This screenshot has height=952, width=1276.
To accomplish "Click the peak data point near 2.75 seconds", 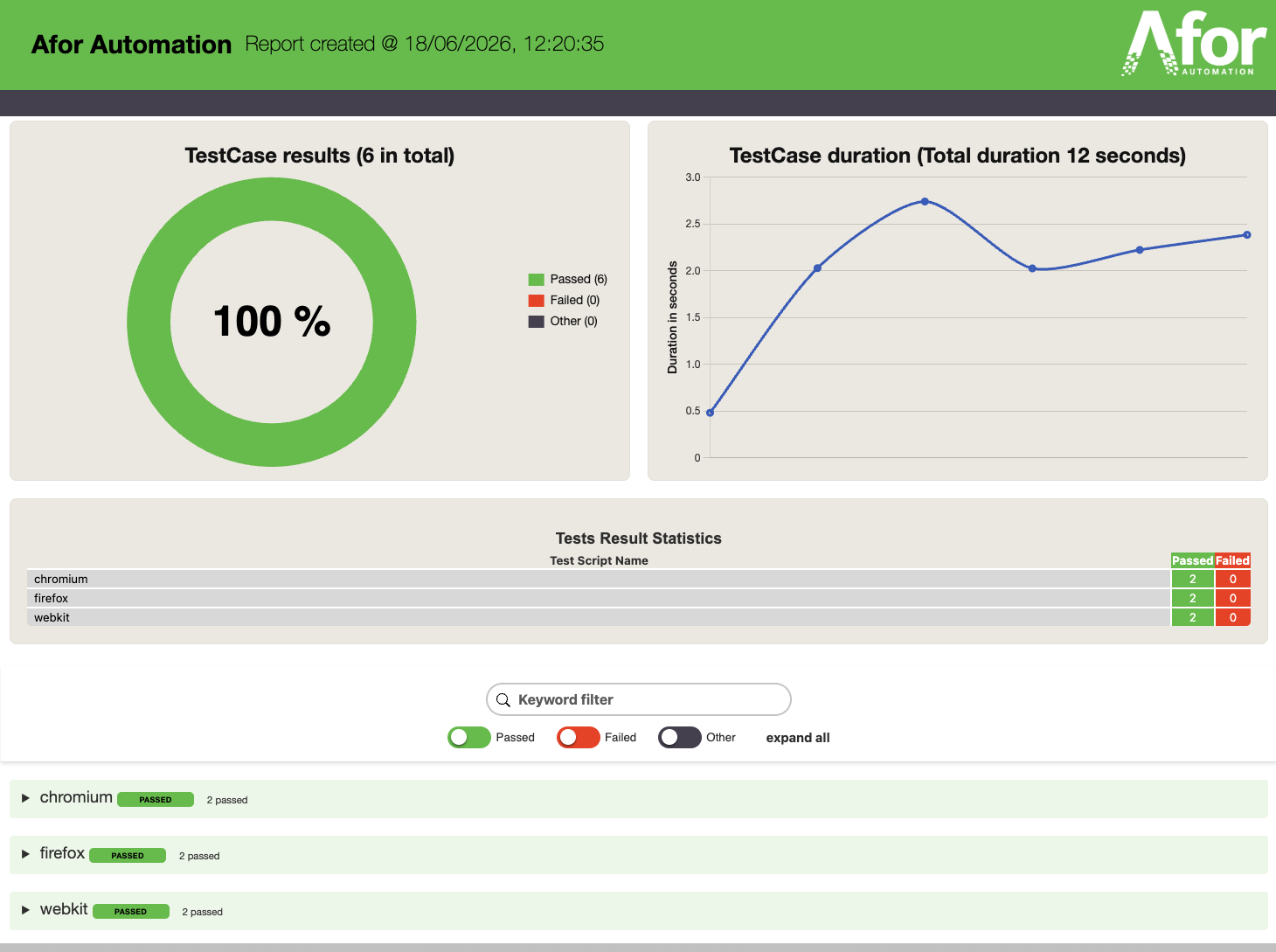I will click(x=925, y=202).
